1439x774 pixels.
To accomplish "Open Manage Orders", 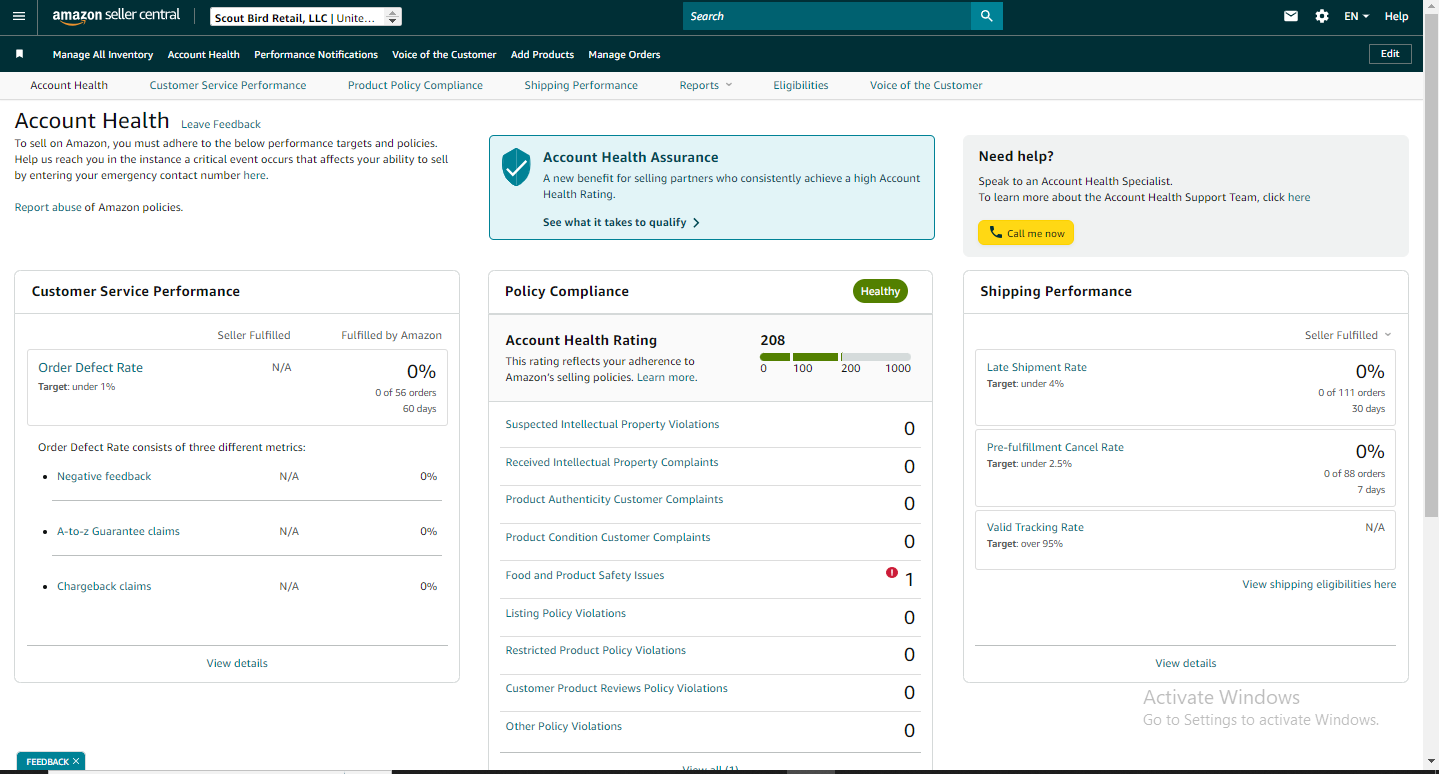I will [x=624, y=54].
